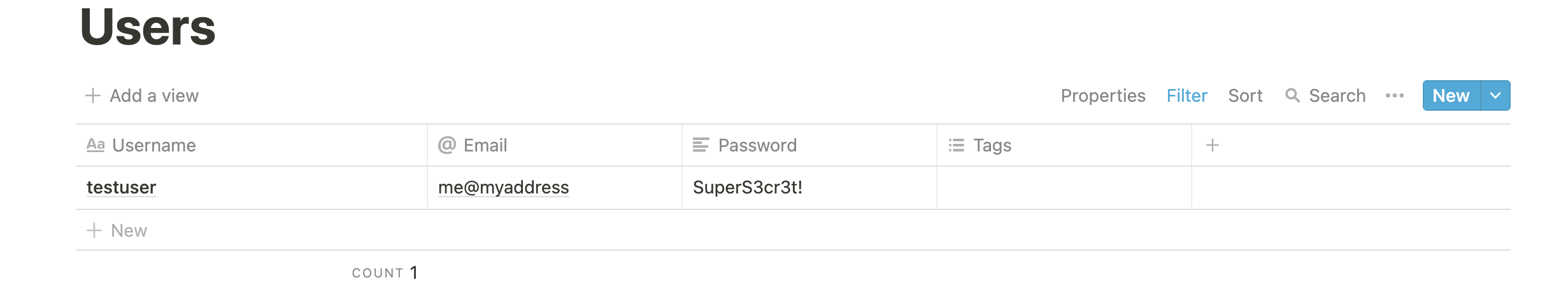Open the three-dots more options menu
The height and width of the screenshot is (308, 1568).
pos(1394,95)
